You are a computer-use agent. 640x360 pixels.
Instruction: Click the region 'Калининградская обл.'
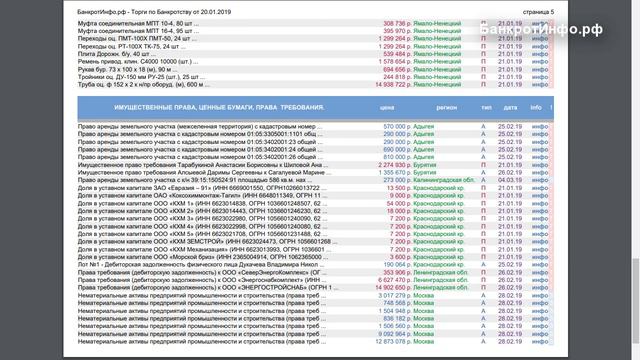pyautogui.click(x=444, y=180)
